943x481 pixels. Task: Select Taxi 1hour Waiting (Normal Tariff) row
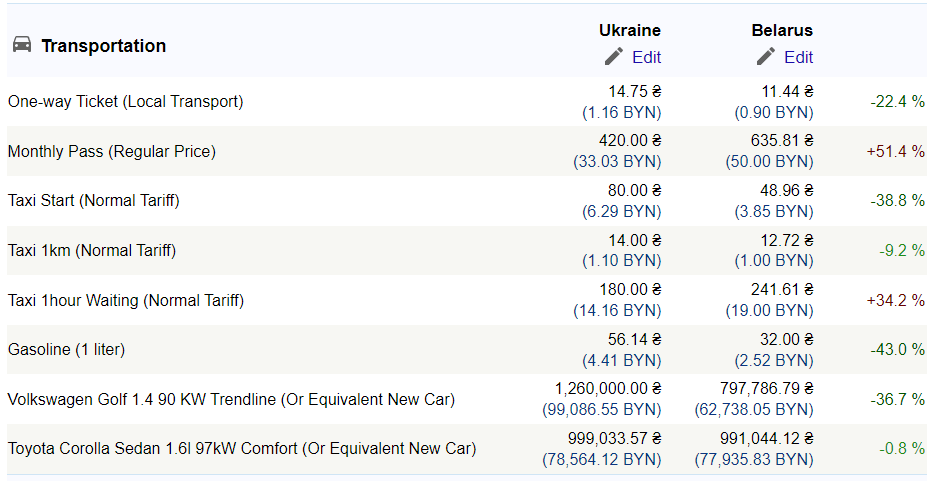(x=467, y=300)
